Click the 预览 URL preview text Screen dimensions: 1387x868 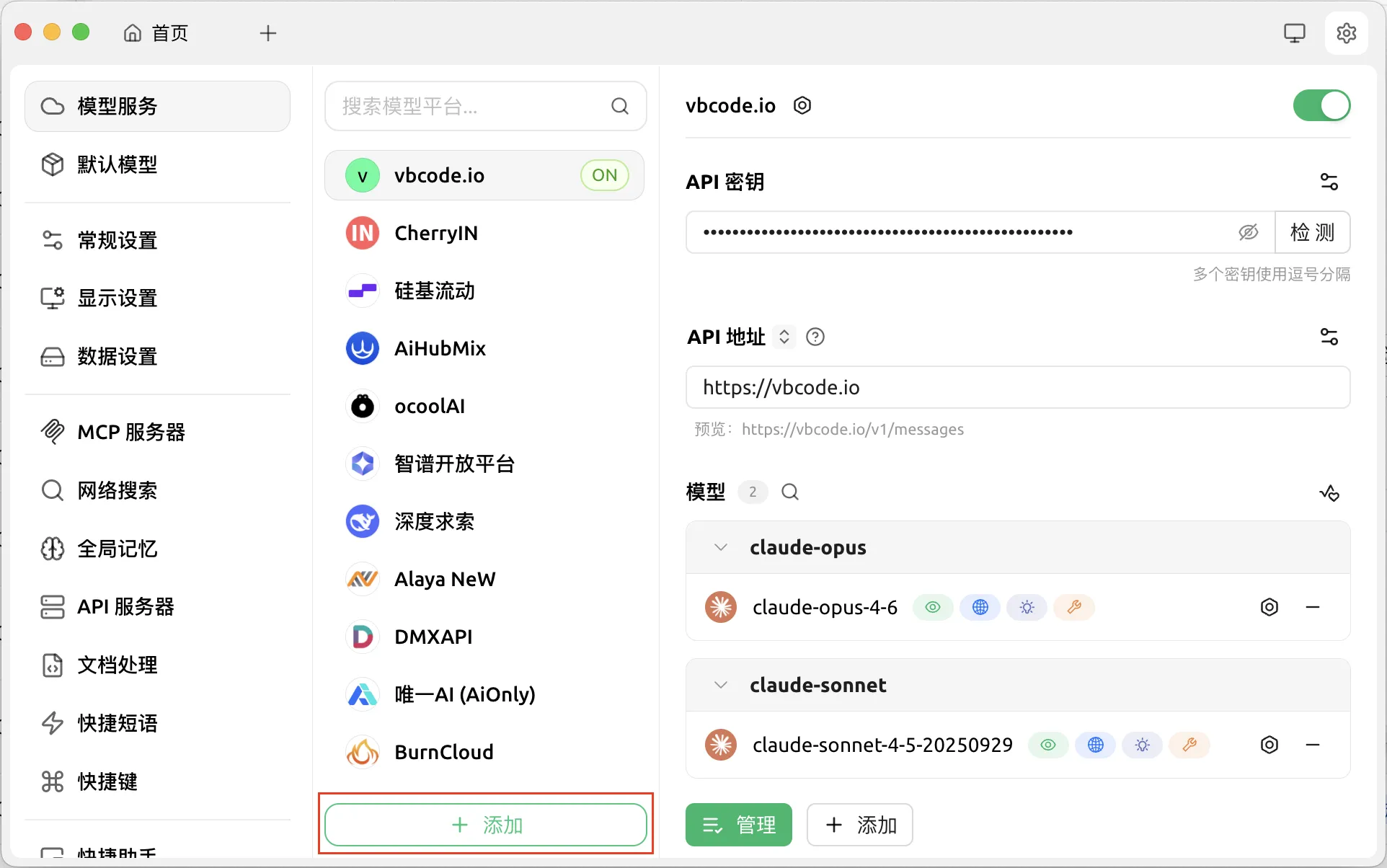click(829, 429)
